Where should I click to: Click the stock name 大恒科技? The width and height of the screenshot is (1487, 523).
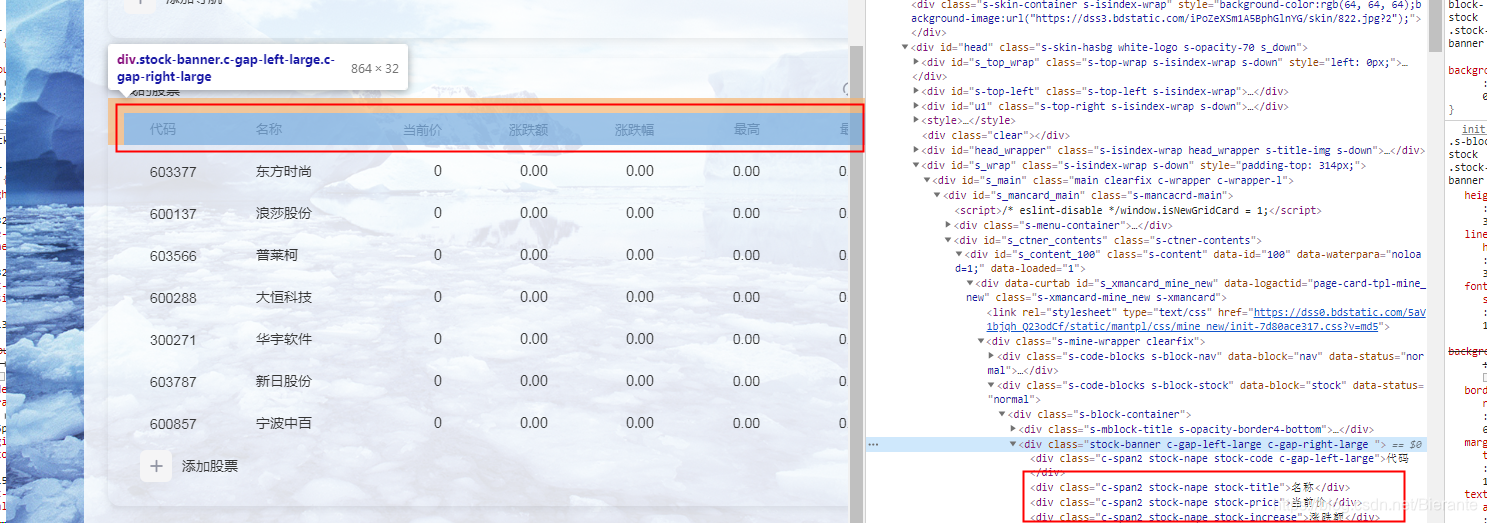284,297
